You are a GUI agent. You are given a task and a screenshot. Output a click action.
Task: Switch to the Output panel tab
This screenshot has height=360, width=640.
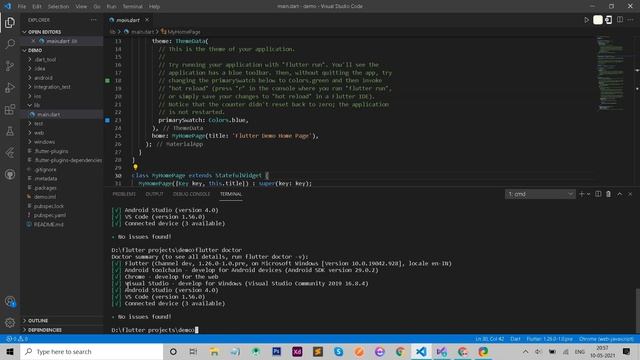(x=154, y=194)
